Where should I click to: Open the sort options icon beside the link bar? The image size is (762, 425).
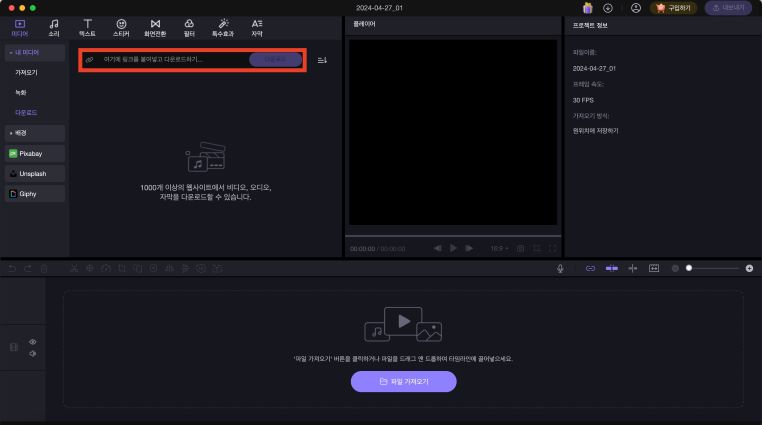[x=322, y=60]
